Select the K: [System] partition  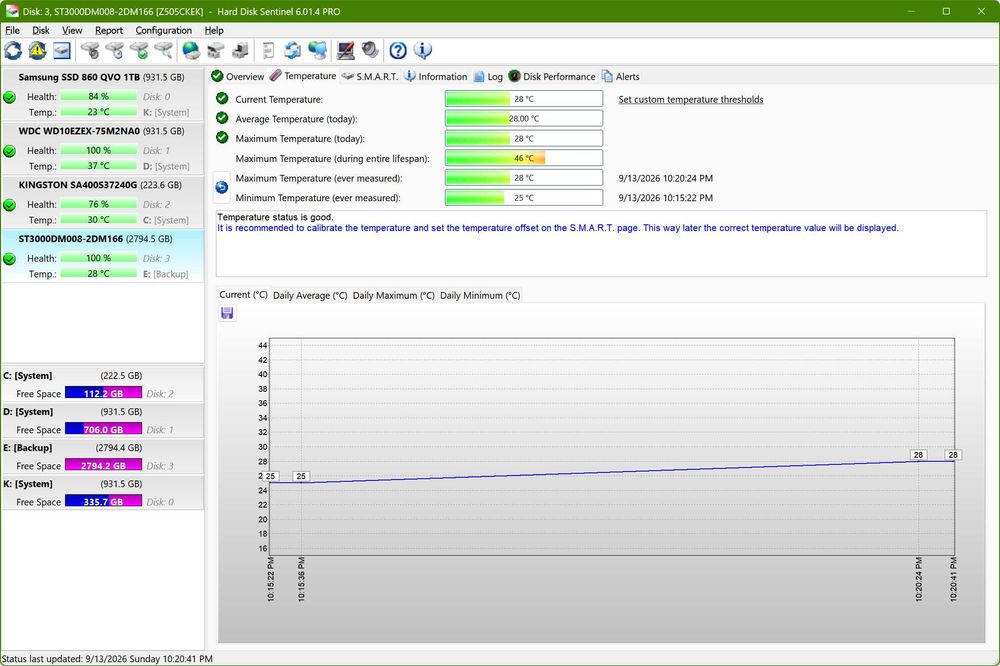click(x=102, y=492)
